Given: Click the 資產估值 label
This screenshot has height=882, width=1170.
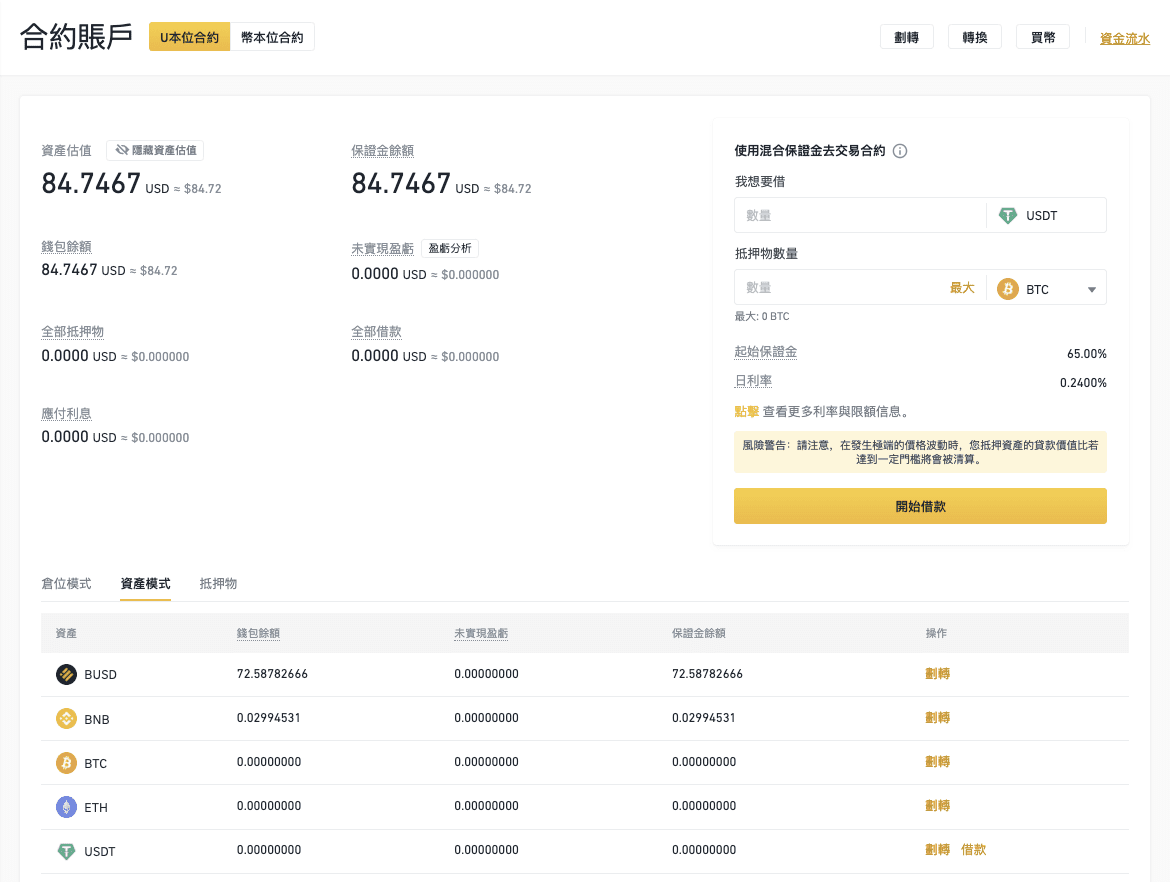Looking at the screenshot, I should (66, 151).
